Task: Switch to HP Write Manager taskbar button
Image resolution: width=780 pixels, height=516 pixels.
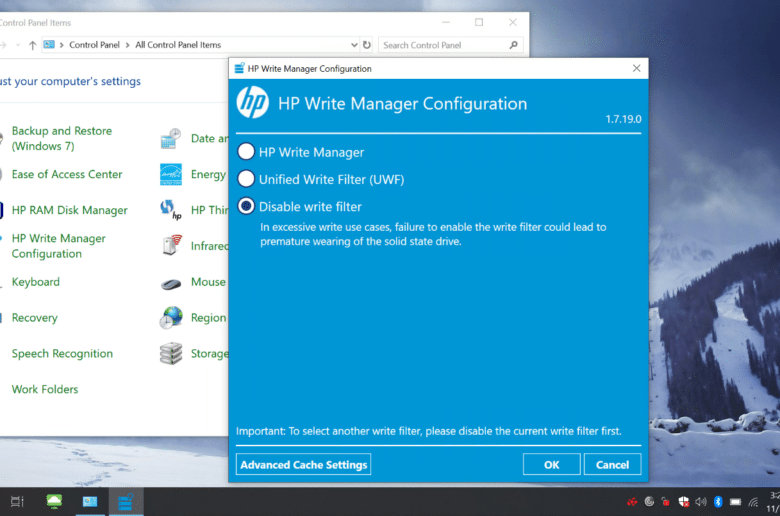Action: coord(126,501)
